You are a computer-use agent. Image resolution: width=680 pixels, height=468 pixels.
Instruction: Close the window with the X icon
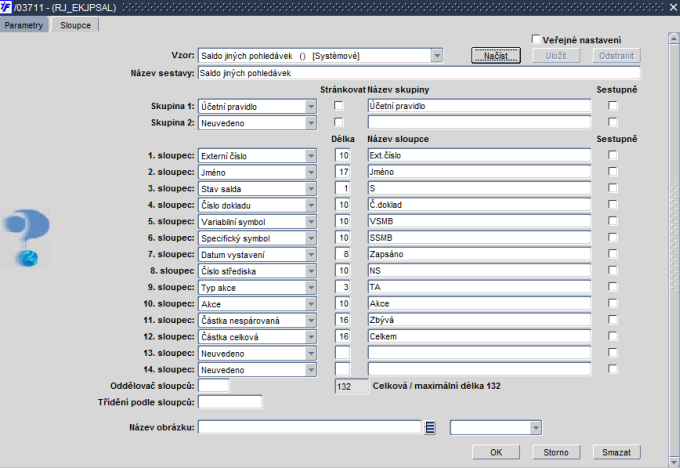click(x=673, y=7)
